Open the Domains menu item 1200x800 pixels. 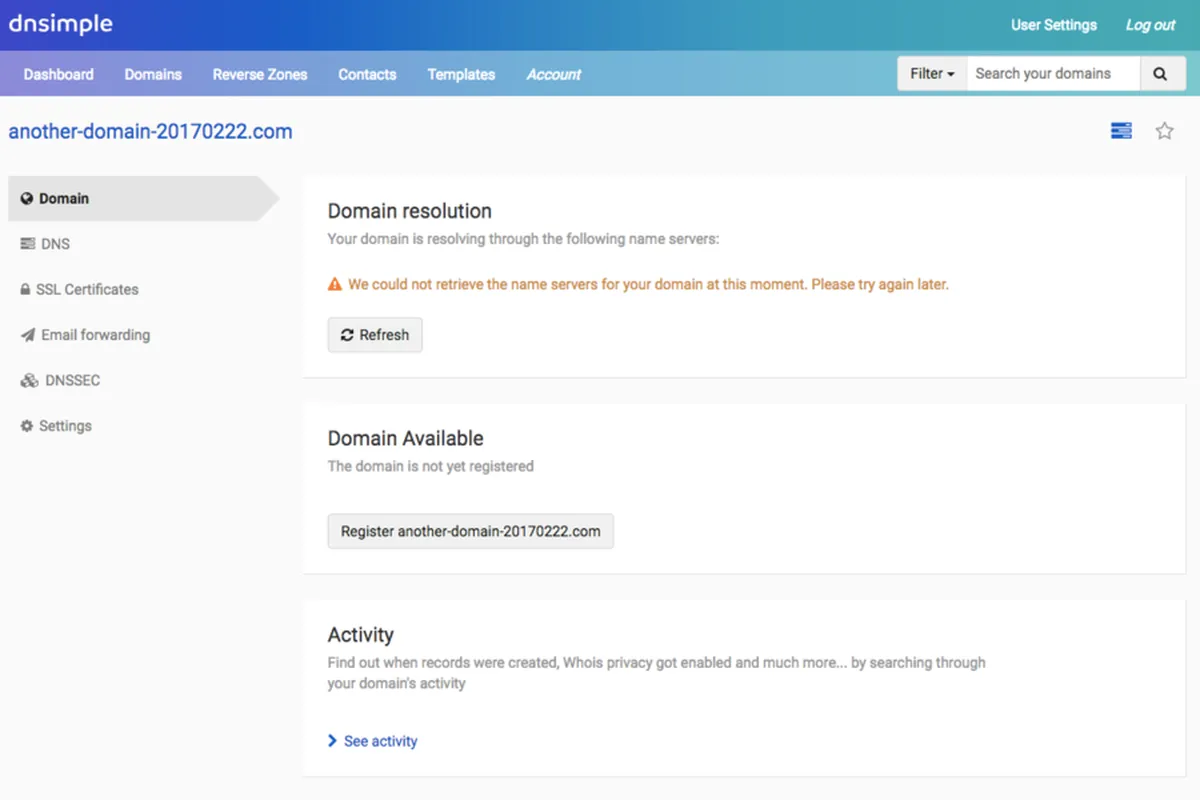click(153, 74)
